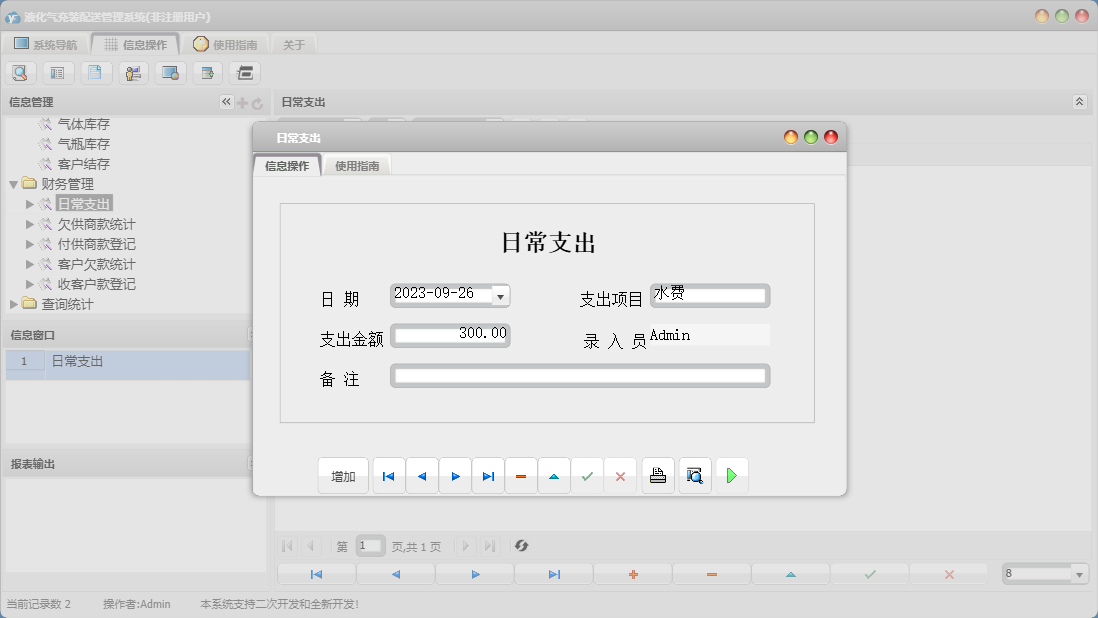Click the red cancel X icon

620,475
